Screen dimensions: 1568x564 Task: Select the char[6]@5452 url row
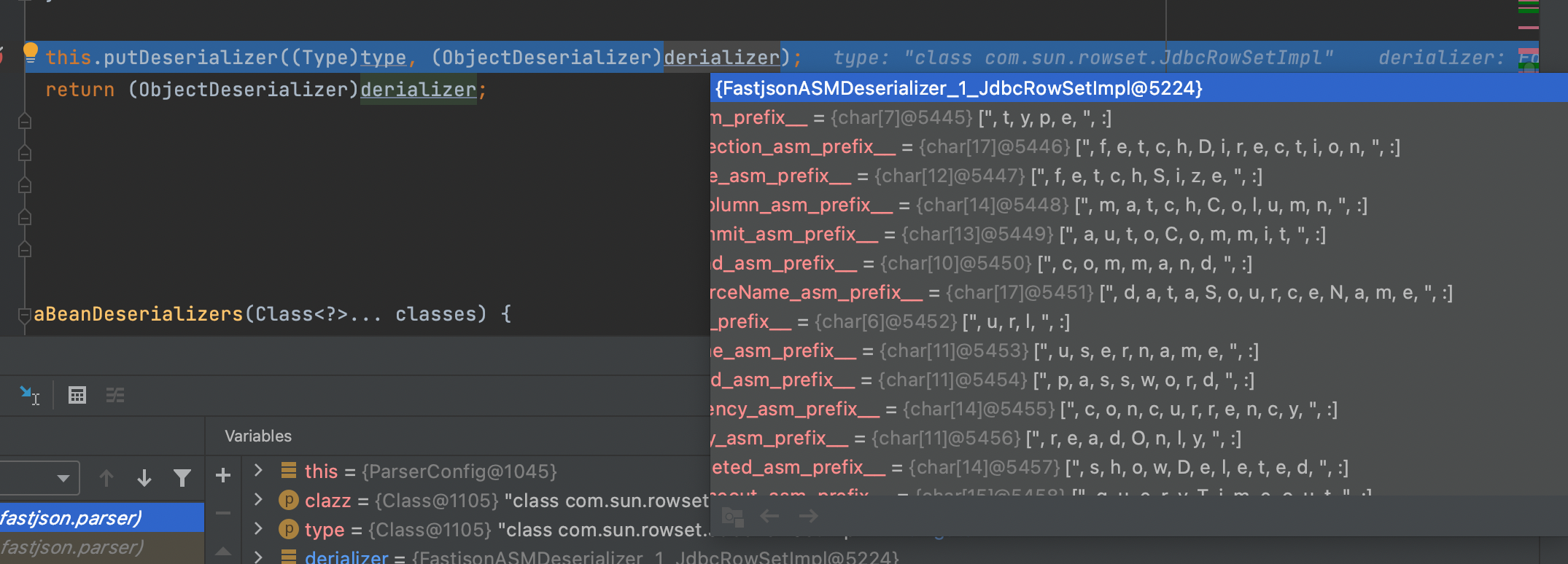tap(1139, 321)
